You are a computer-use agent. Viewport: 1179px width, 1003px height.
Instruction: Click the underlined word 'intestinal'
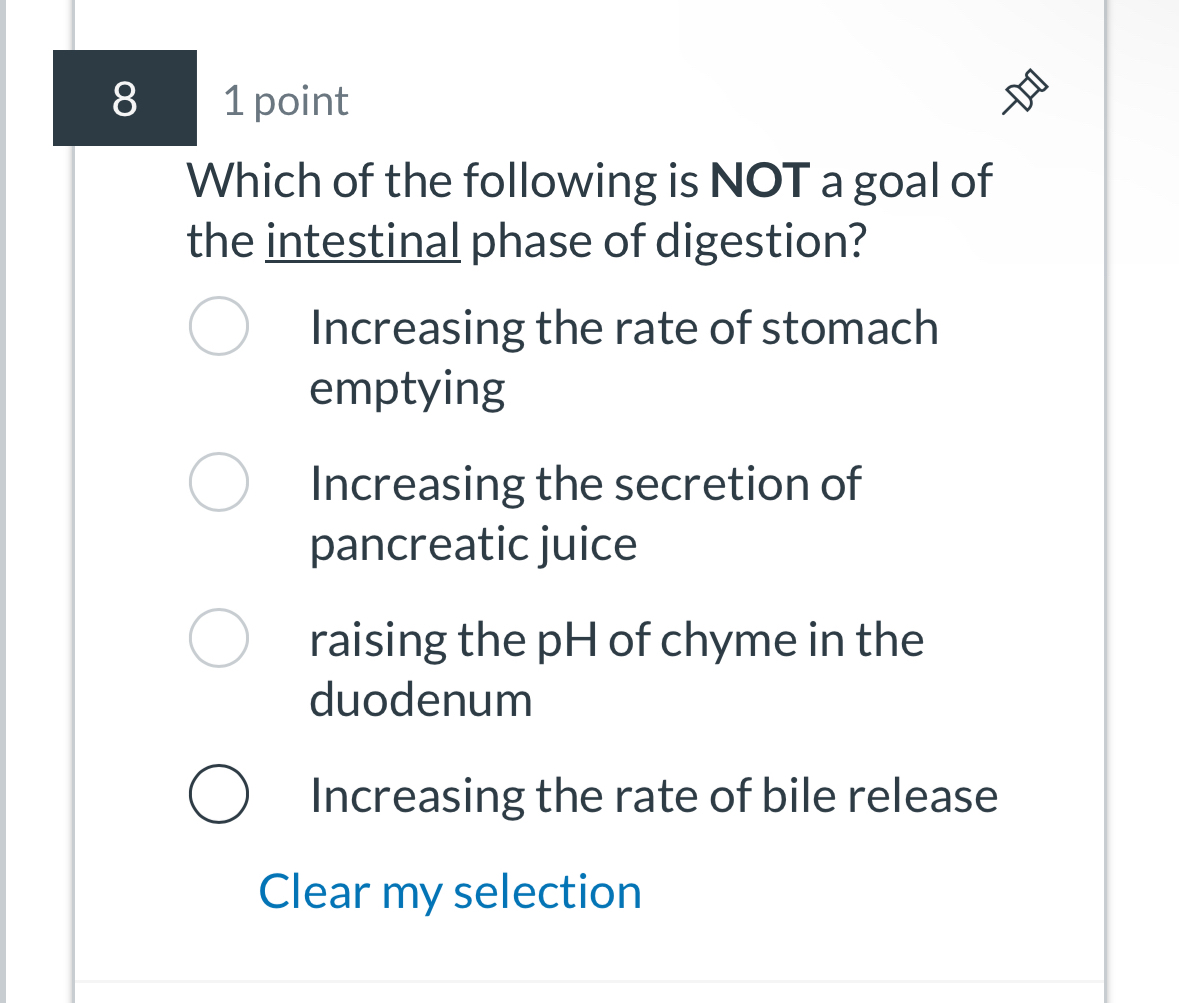tap(362, 240)
